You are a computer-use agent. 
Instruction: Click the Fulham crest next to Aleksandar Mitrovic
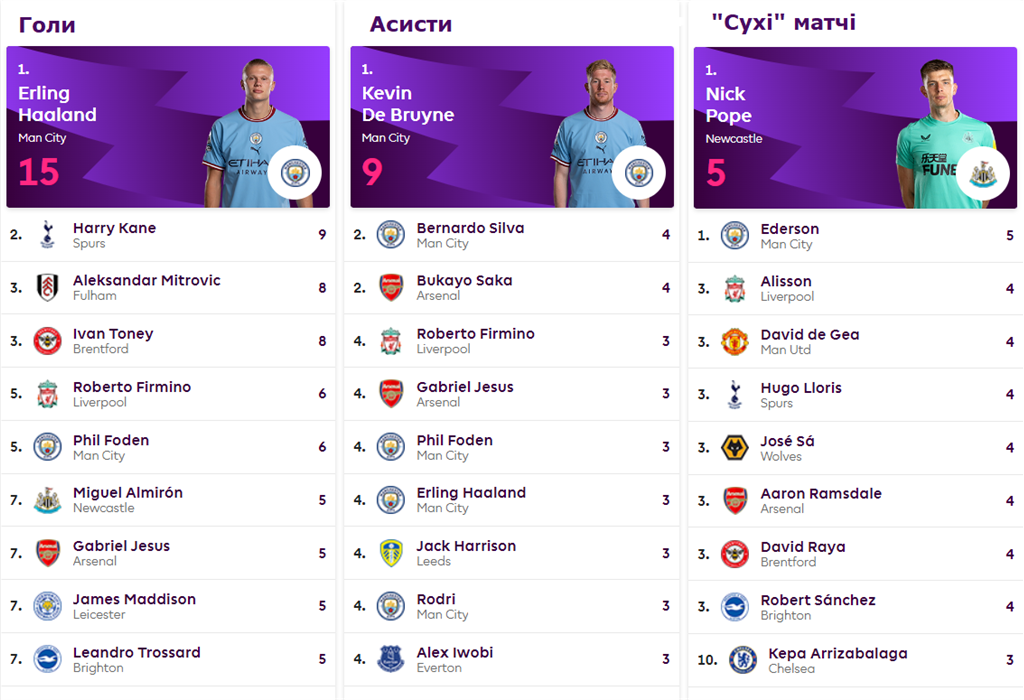click(48, 287)
